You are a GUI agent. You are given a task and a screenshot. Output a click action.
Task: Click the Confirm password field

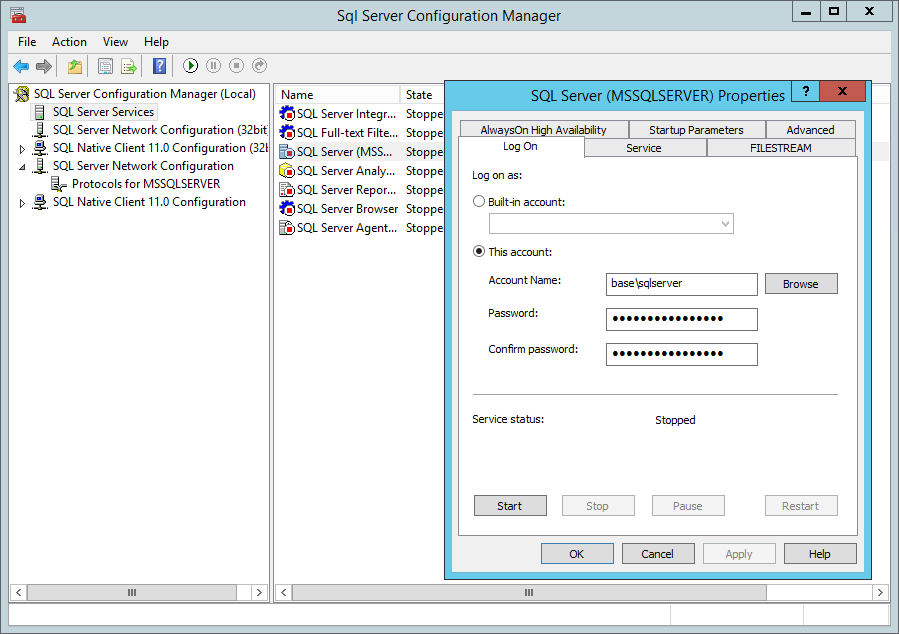682,354
